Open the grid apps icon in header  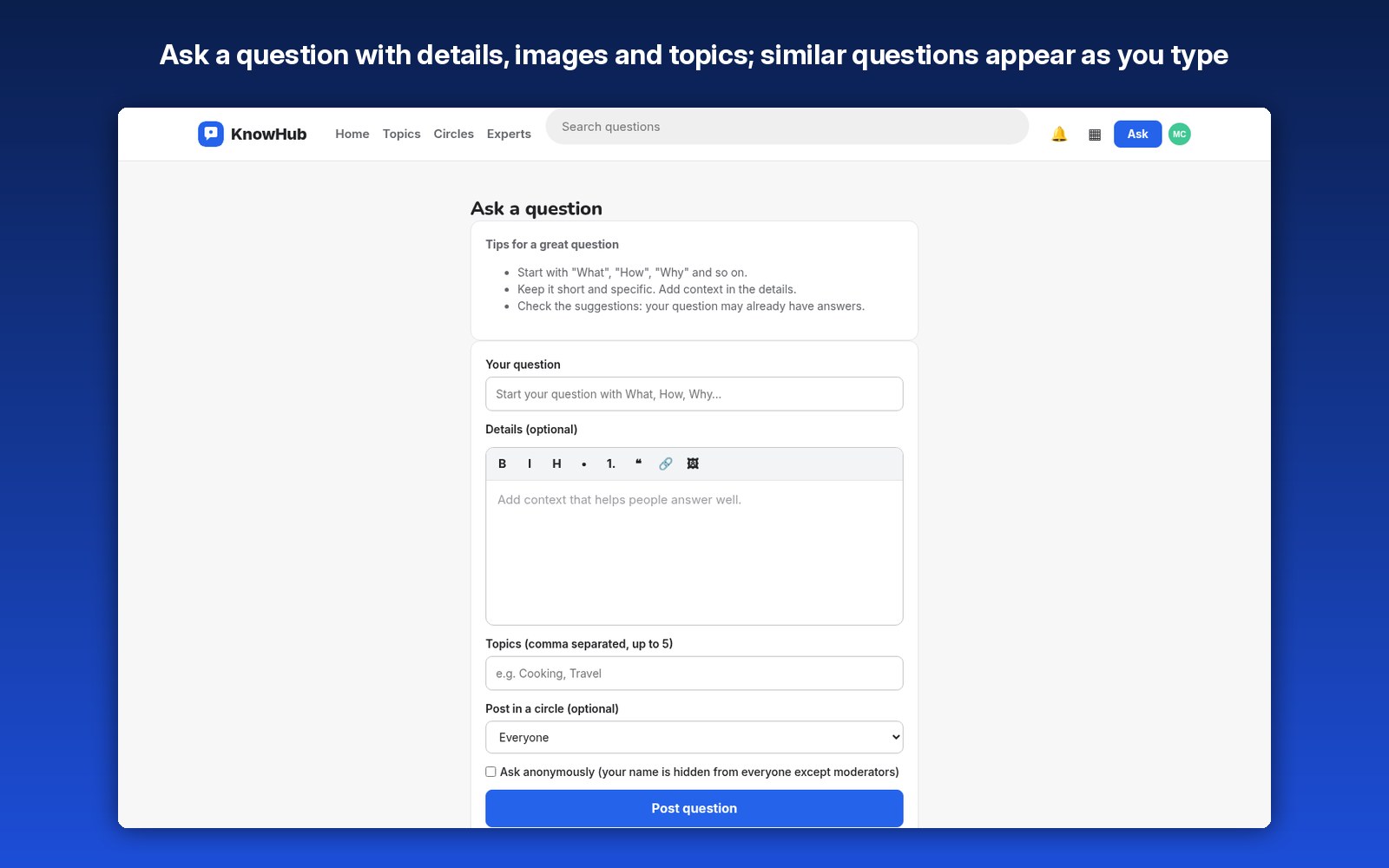[x=1095, y=134]
